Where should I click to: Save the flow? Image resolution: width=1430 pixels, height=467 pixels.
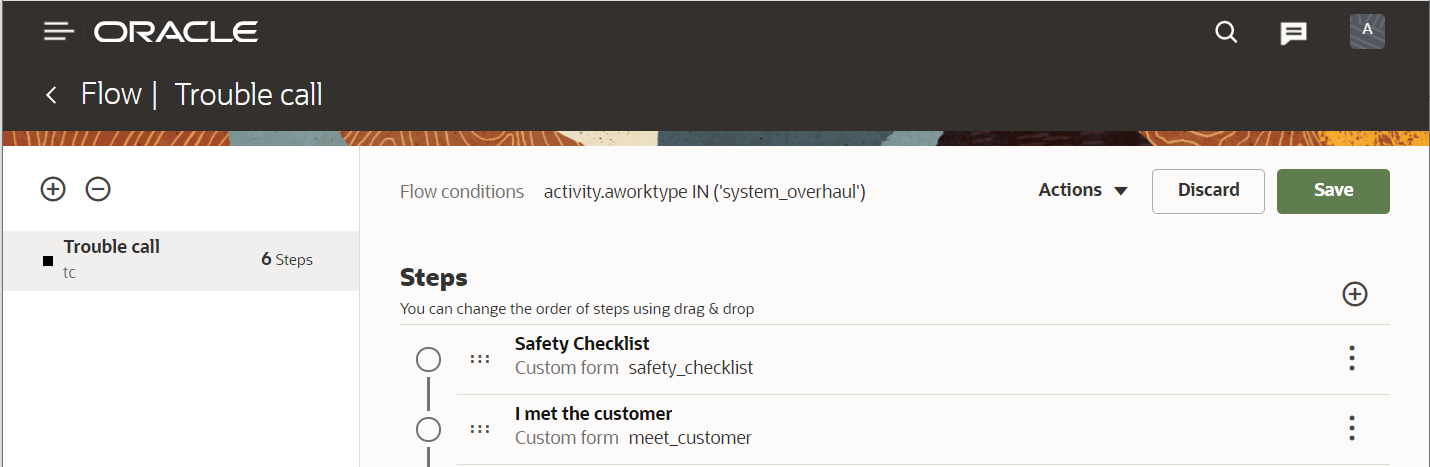[x=1333, y=190]
